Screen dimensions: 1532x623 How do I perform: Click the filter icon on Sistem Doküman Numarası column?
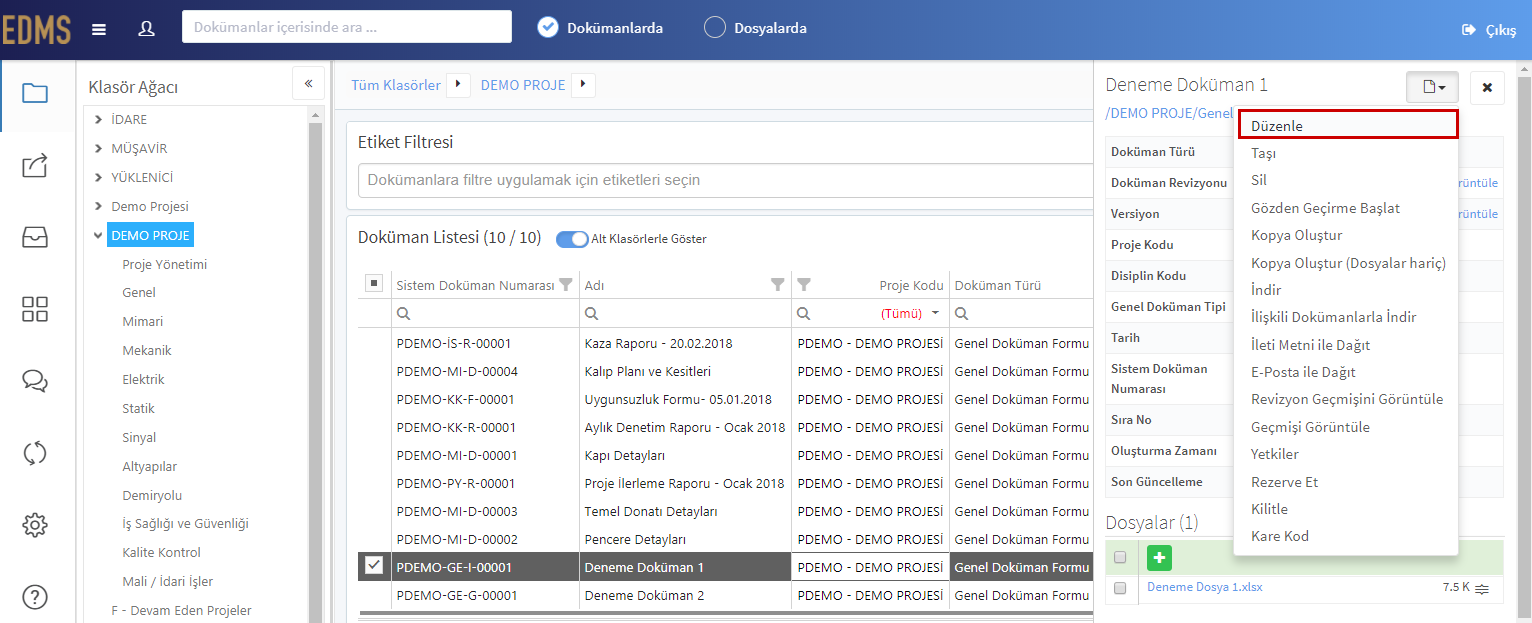tap(566, 285)
